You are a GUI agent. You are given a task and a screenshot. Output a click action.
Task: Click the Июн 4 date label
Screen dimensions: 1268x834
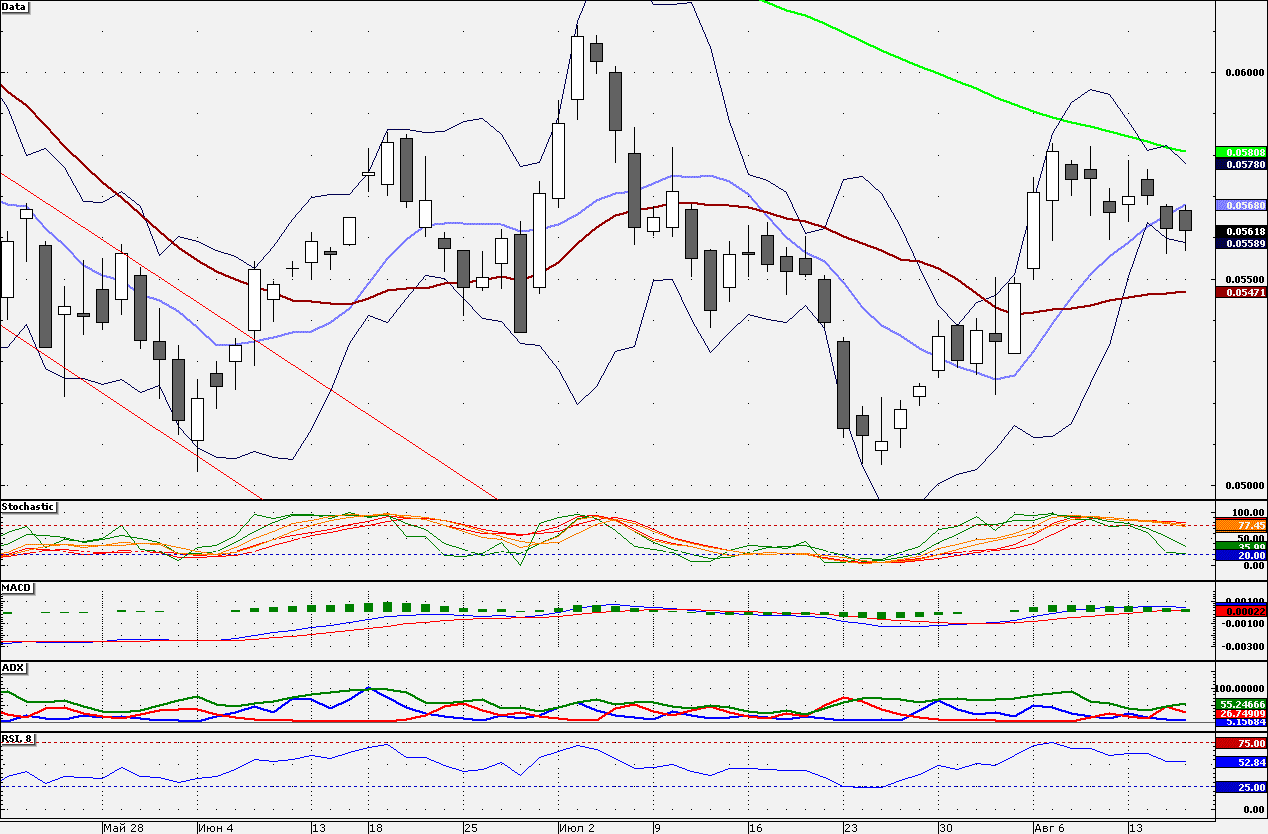click(216, 828)
